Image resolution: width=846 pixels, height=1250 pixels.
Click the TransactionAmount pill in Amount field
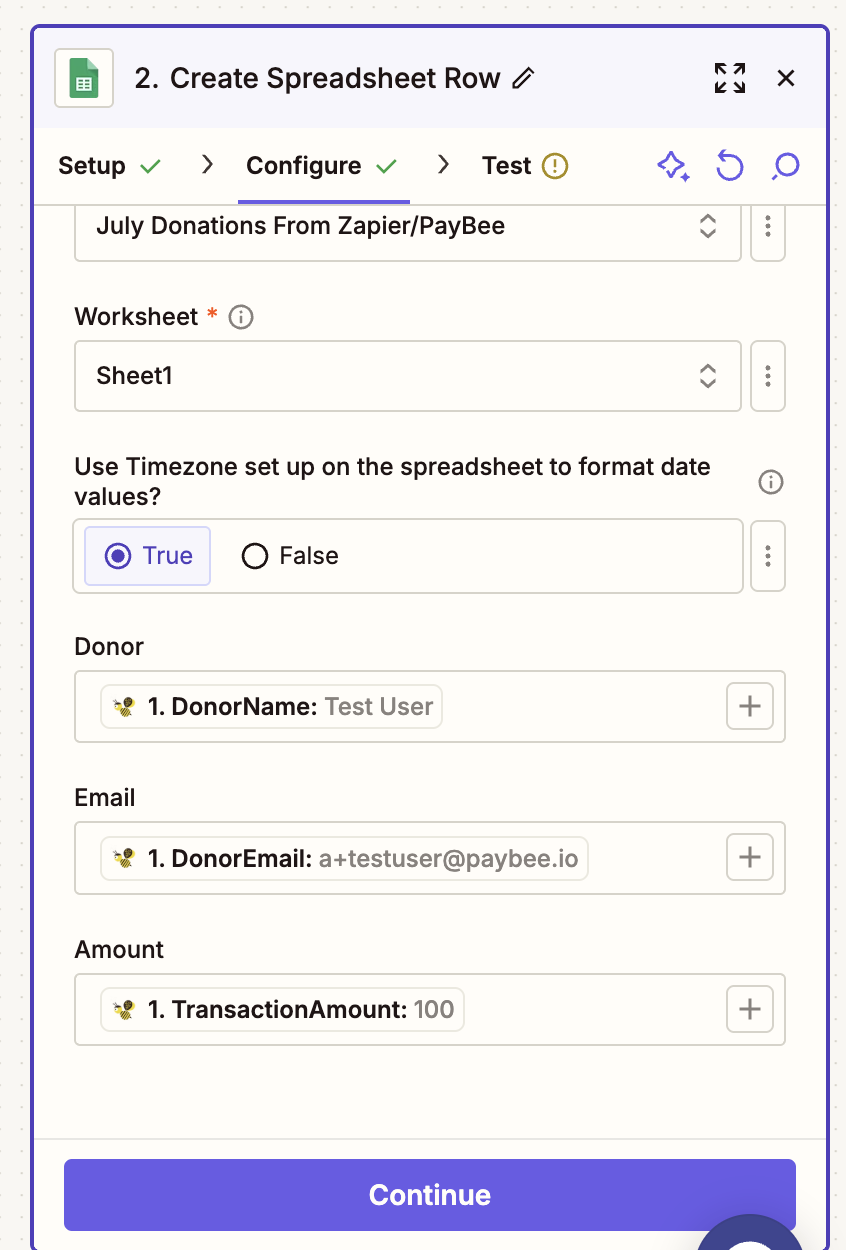click(x=283, y=1010)
